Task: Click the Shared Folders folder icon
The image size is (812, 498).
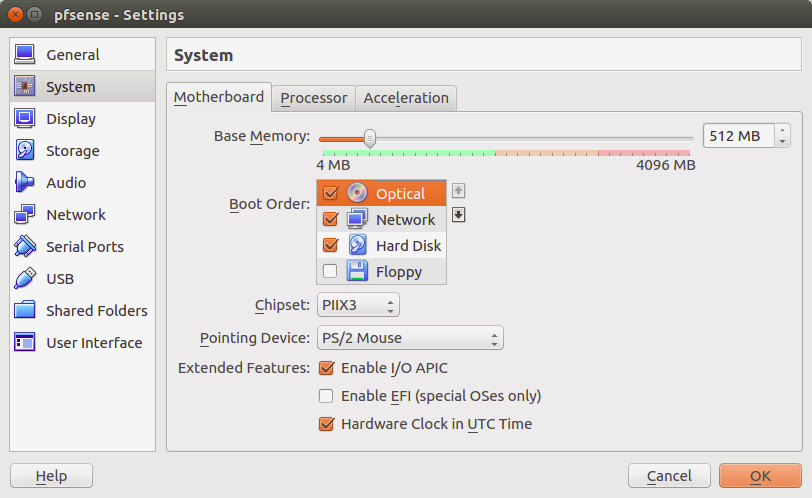Action: coord(24,310)
